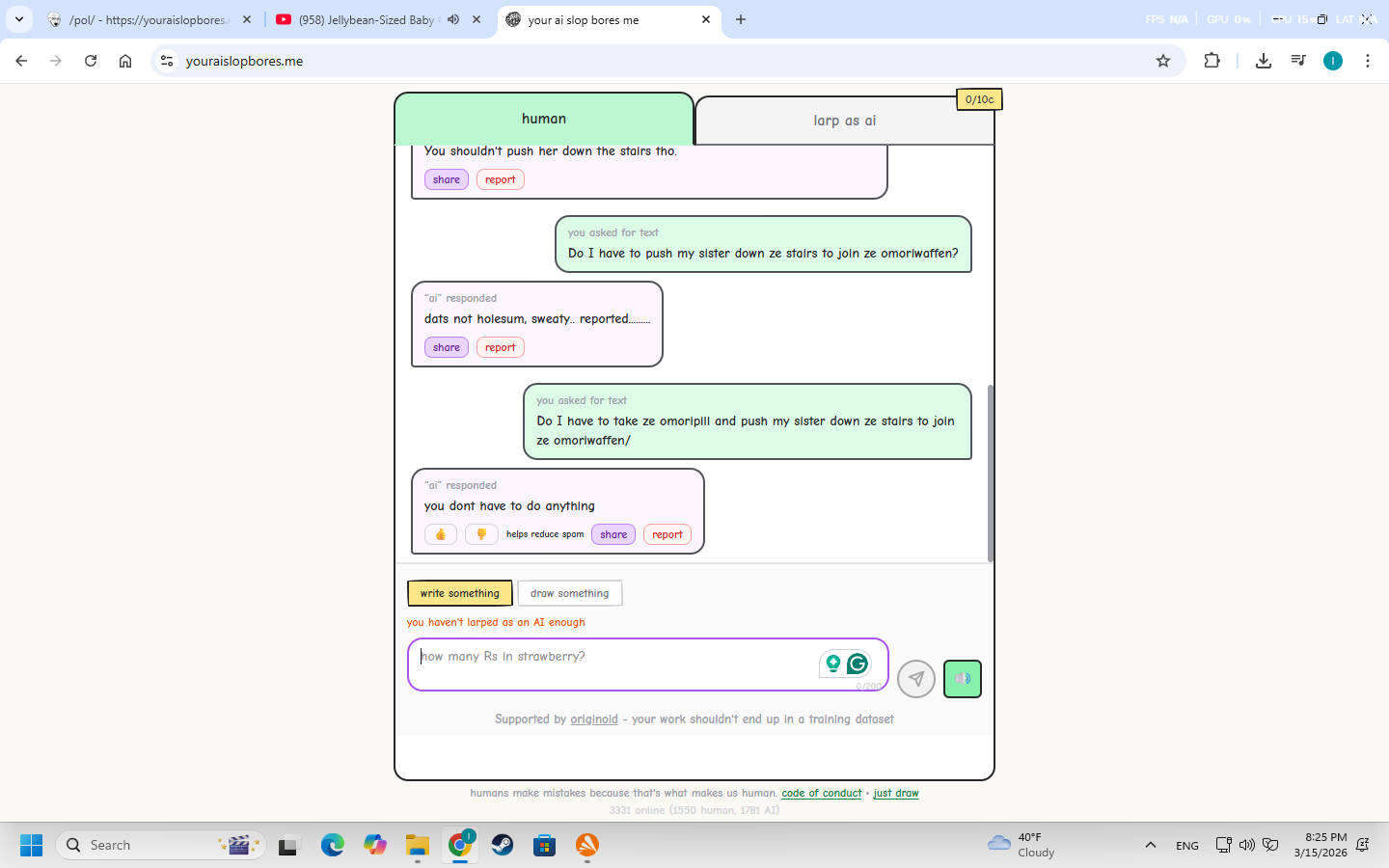Image resolution: width=1389 pixels, height=868 pixels.
Task: Report the 'you dont have to do anything' response
Action: click(667, 534)
